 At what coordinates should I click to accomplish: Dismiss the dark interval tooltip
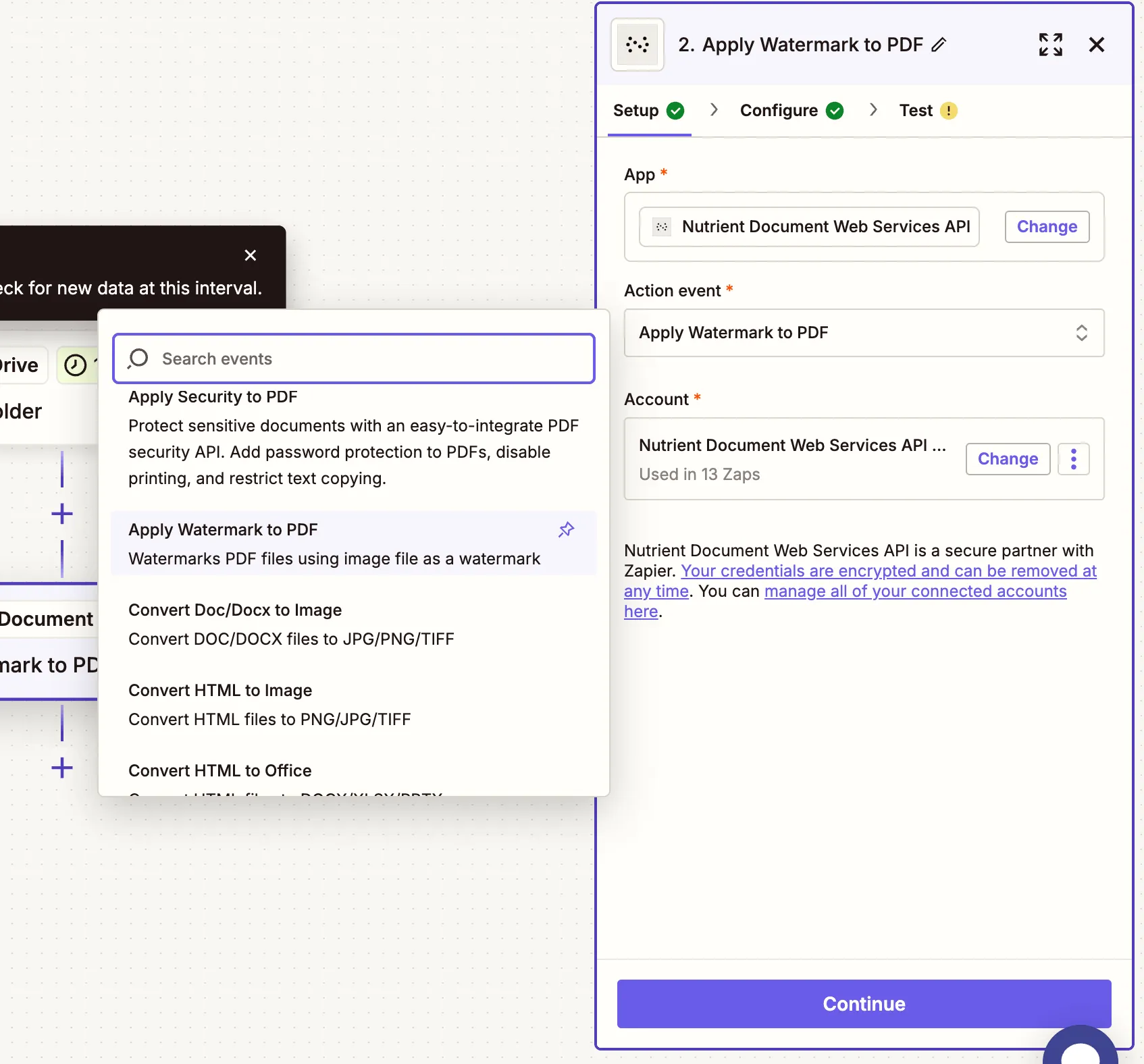pyautogui.click(x=251, y=255)
